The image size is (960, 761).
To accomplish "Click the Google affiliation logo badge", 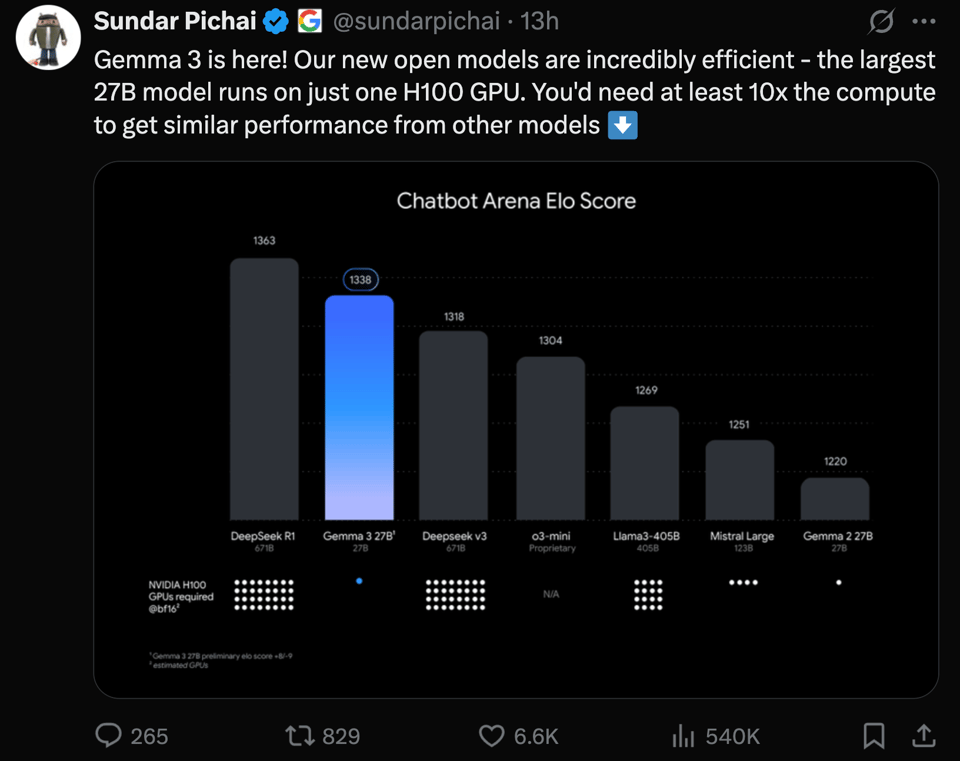I will point(309,21).
